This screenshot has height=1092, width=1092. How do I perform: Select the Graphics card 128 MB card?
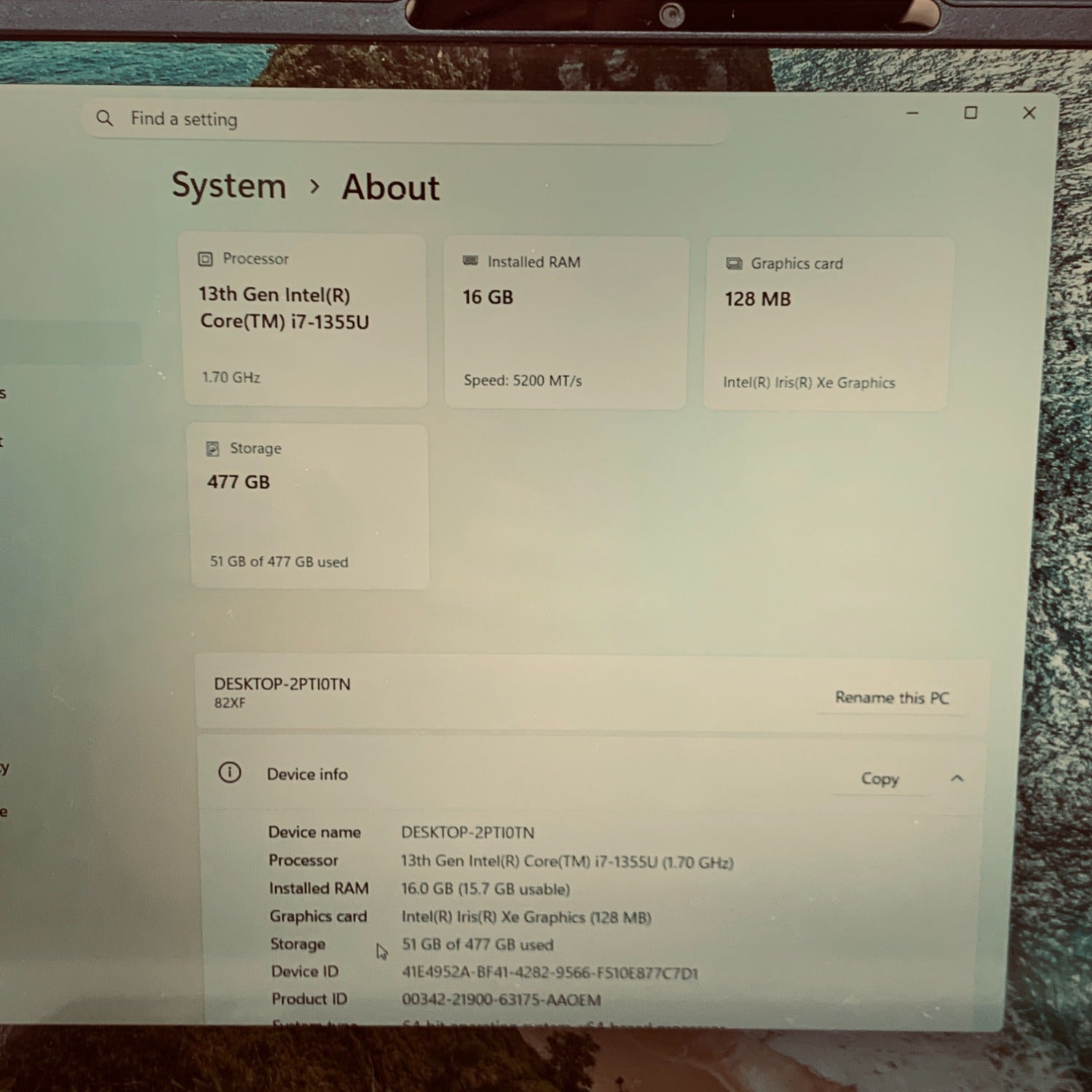pyautogui.click(x=828, y=324)
